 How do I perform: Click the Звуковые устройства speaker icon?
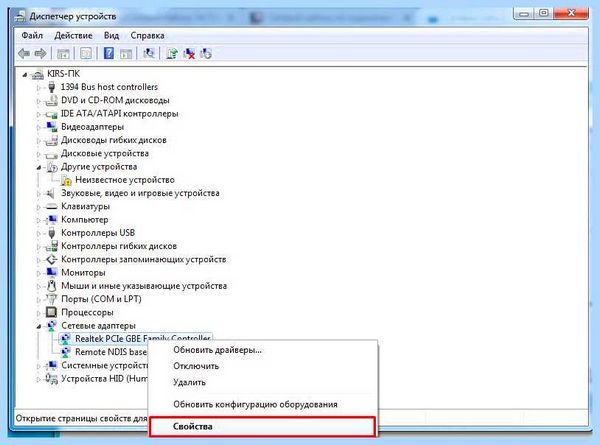(x=50, y=193)
